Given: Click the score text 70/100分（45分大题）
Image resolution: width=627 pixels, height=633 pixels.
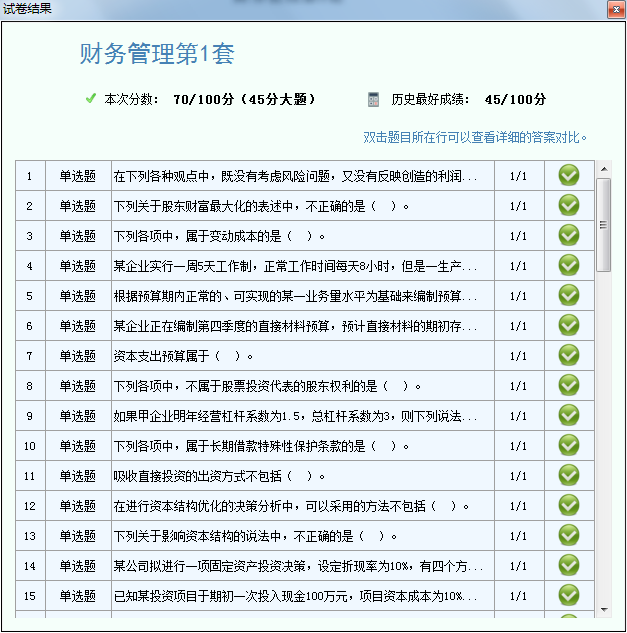Looking at the screenshot, I should (x=244, y=99).
